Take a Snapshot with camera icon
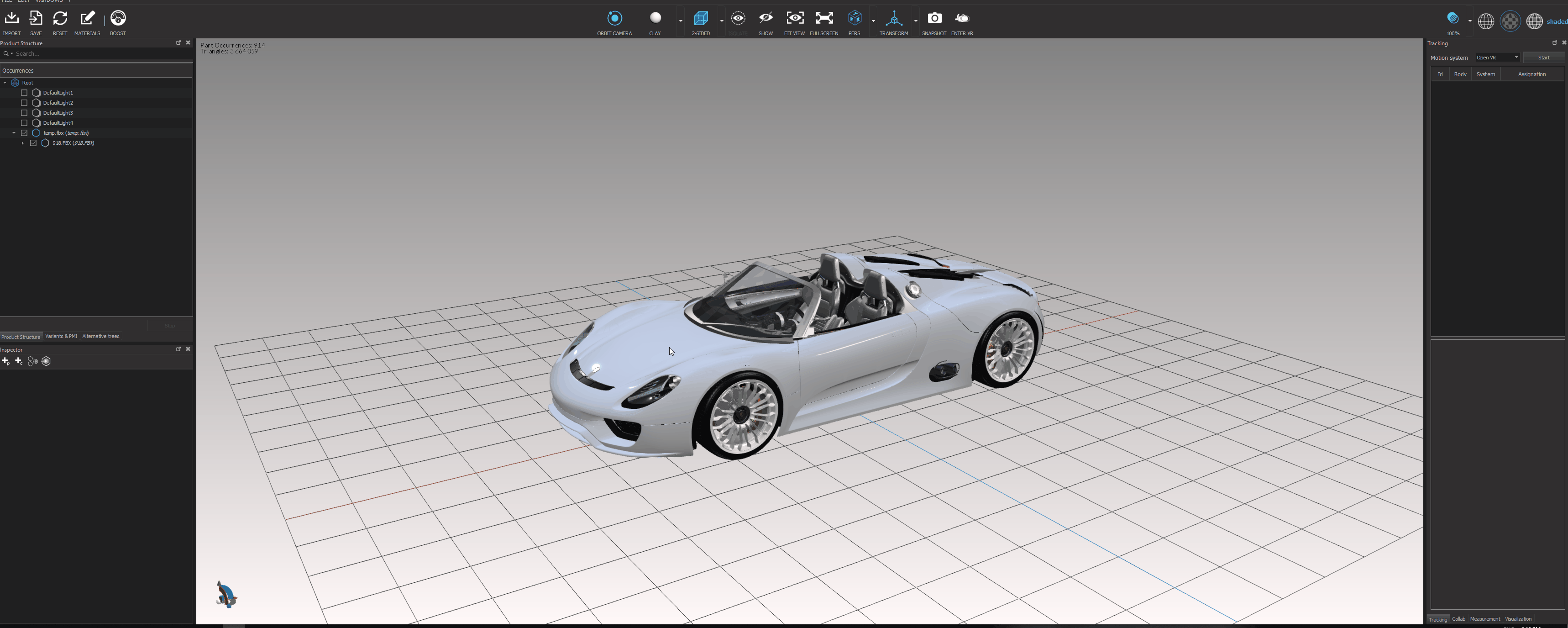This screenshot has width=1568, height=628. tap(934, 18)
